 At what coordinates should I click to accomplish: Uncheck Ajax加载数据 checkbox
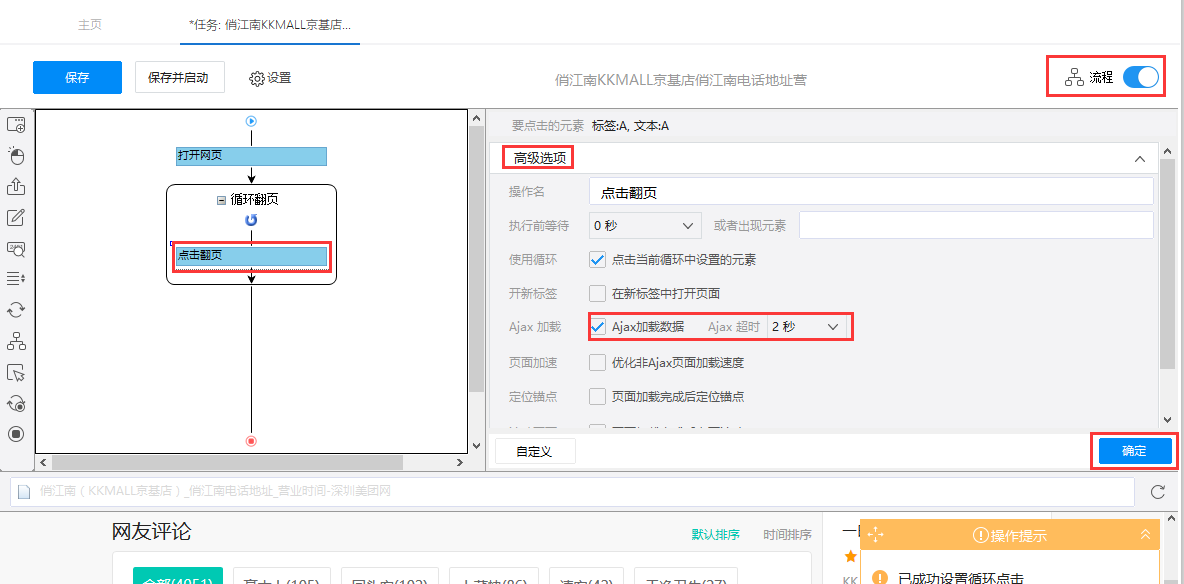(x=598, y=326)
